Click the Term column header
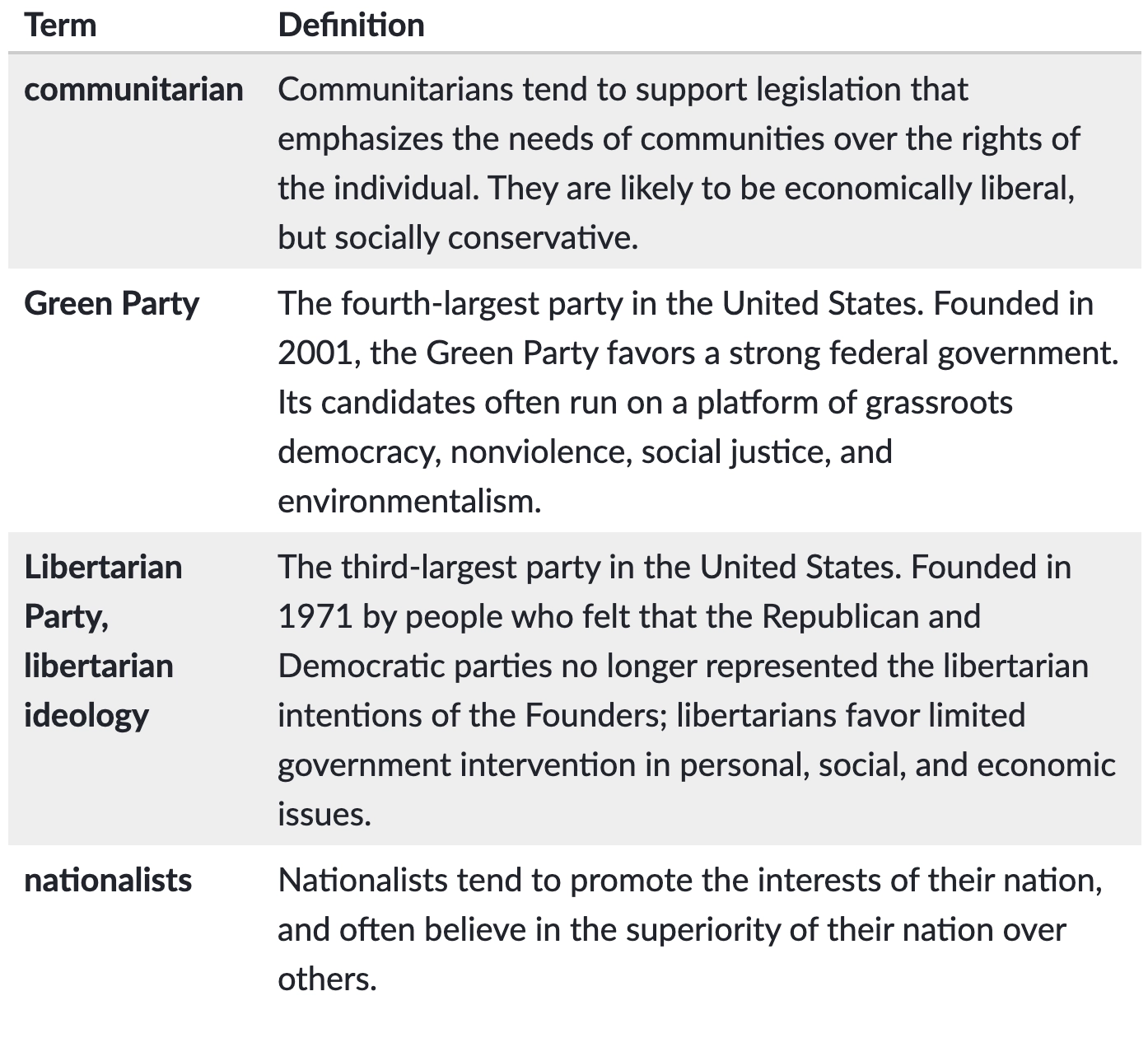This screenshot has height=1038, width=1148. tap(60, 26)
